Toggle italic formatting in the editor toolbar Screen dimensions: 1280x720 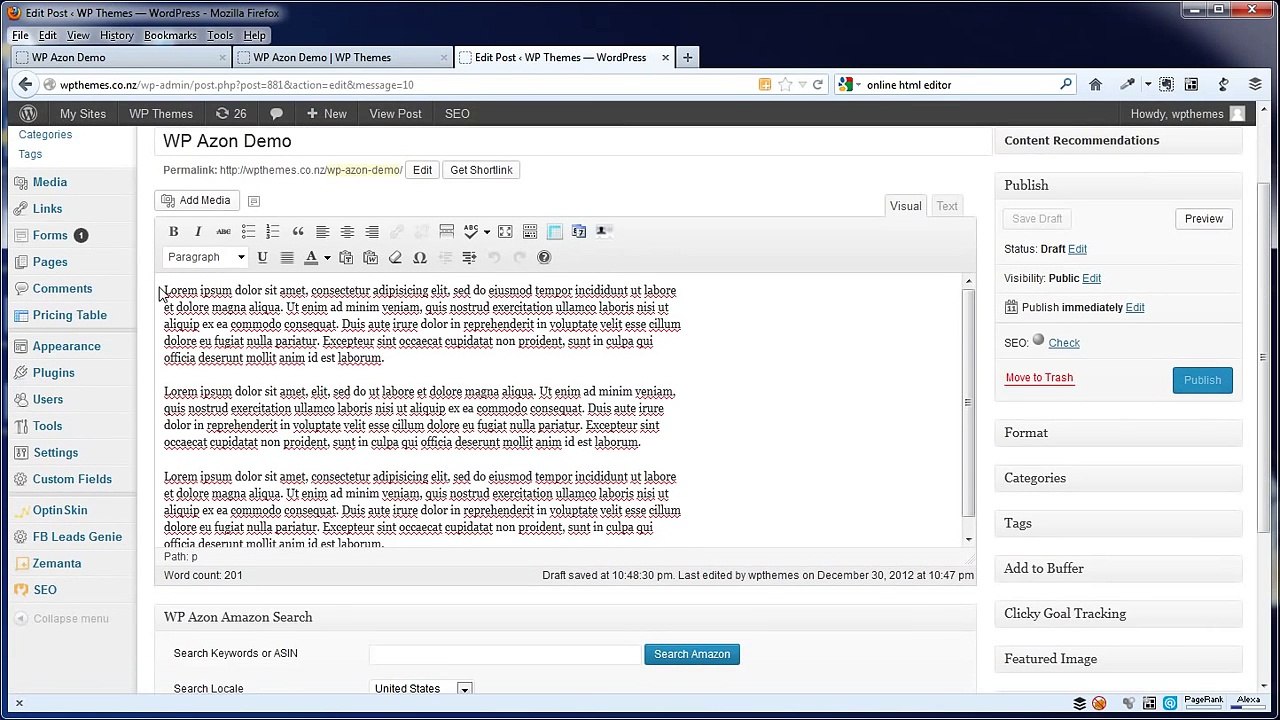[198, 231]
